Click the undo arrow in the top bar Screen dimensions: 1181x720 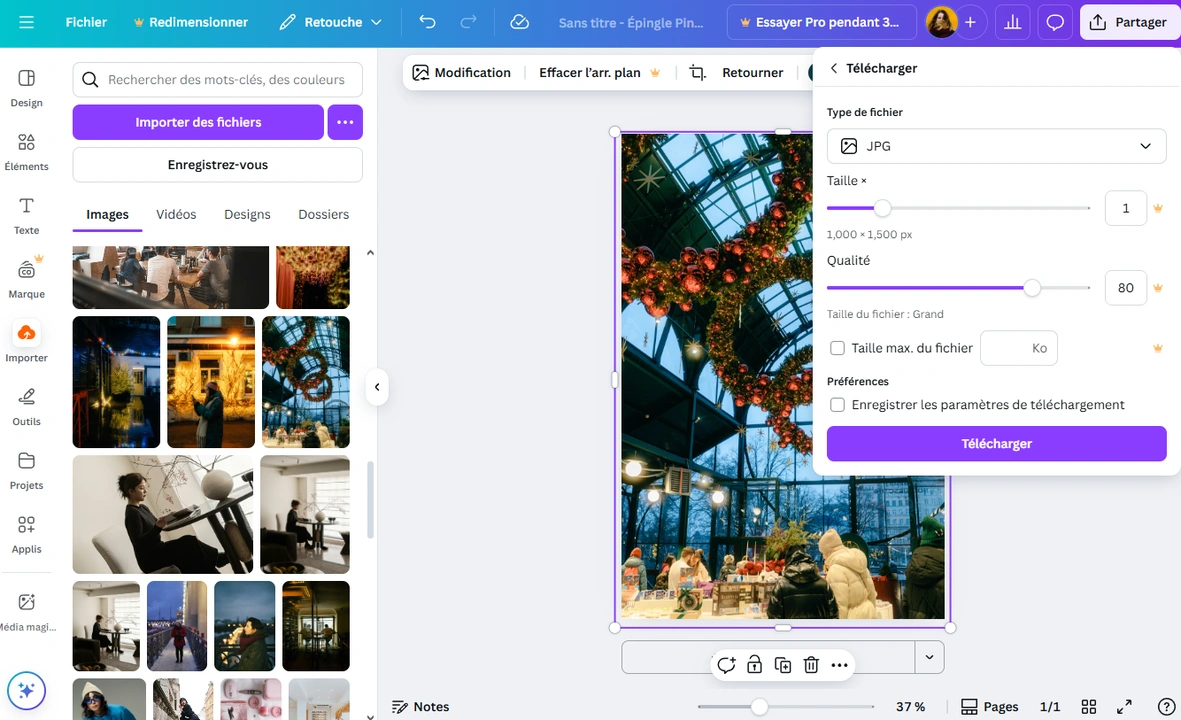[429, 21]
